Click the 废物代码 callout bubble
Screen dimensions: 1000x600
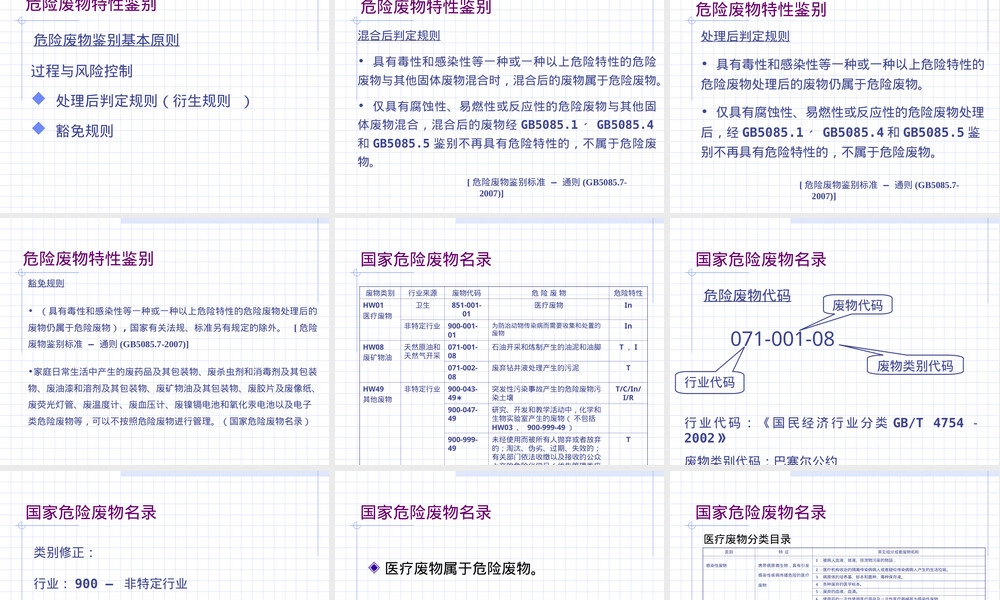(857, 305)
